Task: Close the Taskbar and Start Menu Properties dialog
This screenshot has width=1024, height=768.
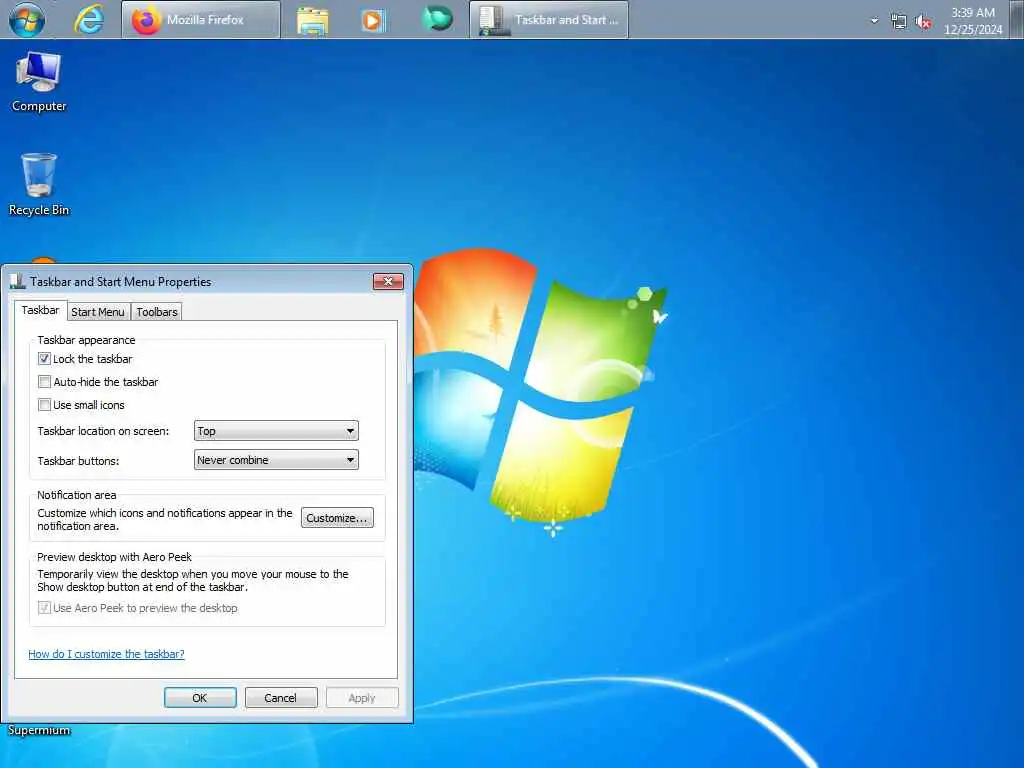Action: (388, 281)
